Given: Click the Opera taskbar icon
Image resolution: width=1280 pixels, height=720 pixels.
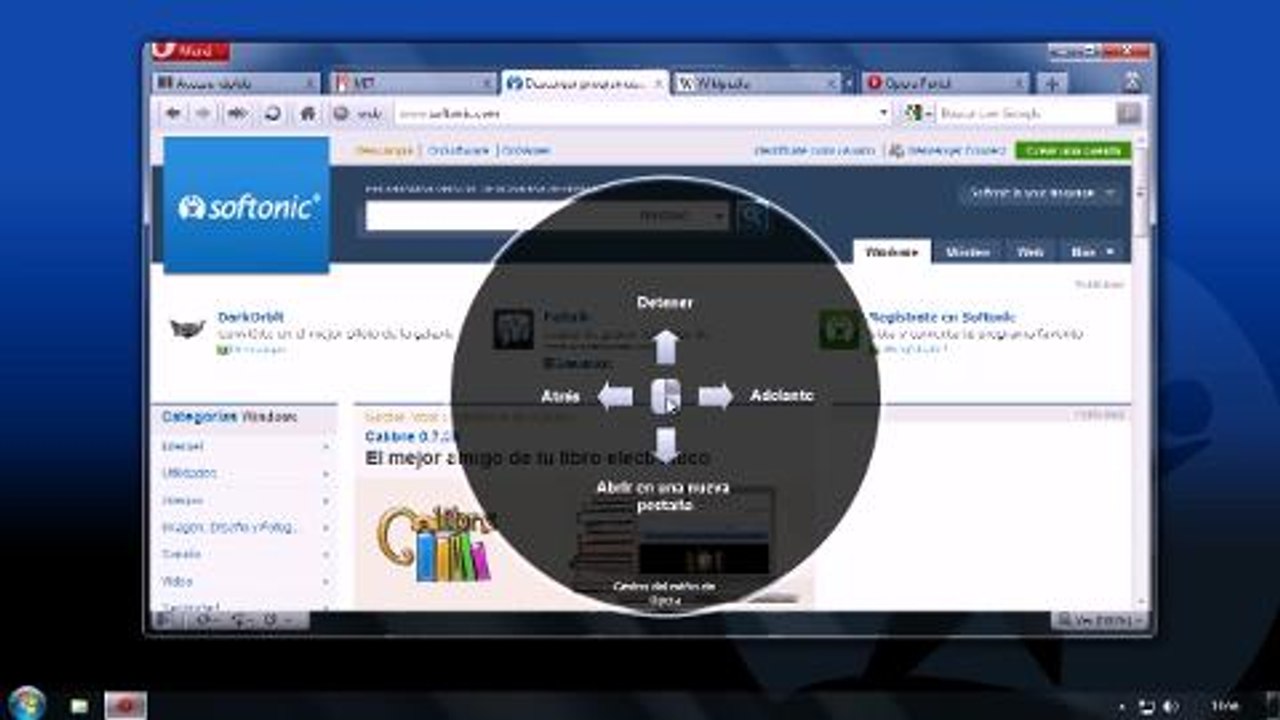Looking at the screenshot, I should (125, 705).
